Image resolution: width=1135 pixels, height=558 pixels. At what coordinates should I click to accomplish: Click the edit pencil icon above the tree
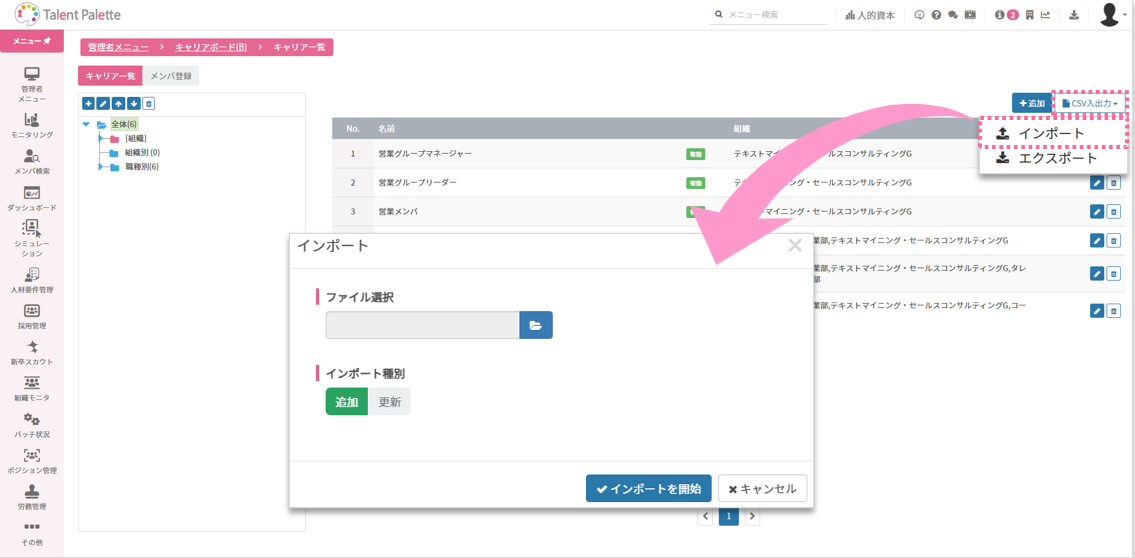104,103
